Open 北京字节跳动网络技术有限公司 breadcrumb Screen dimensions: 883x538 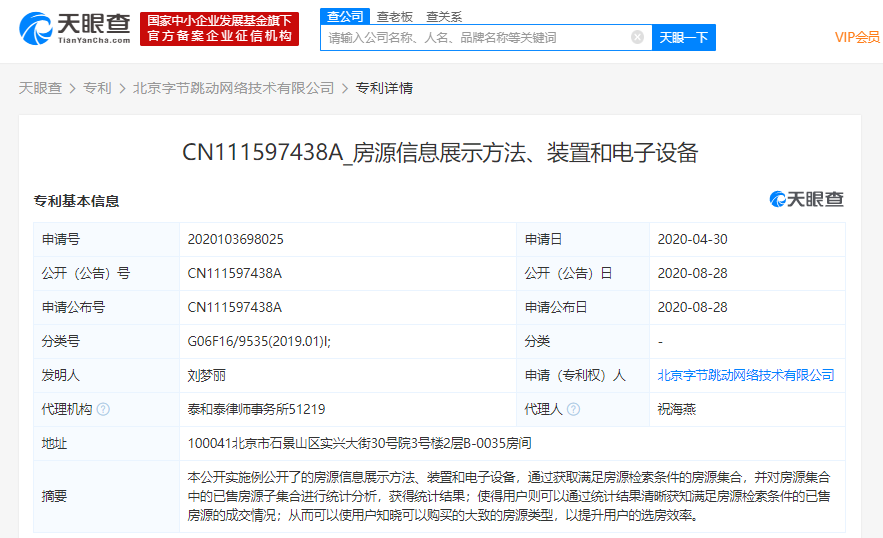(234, 88)
